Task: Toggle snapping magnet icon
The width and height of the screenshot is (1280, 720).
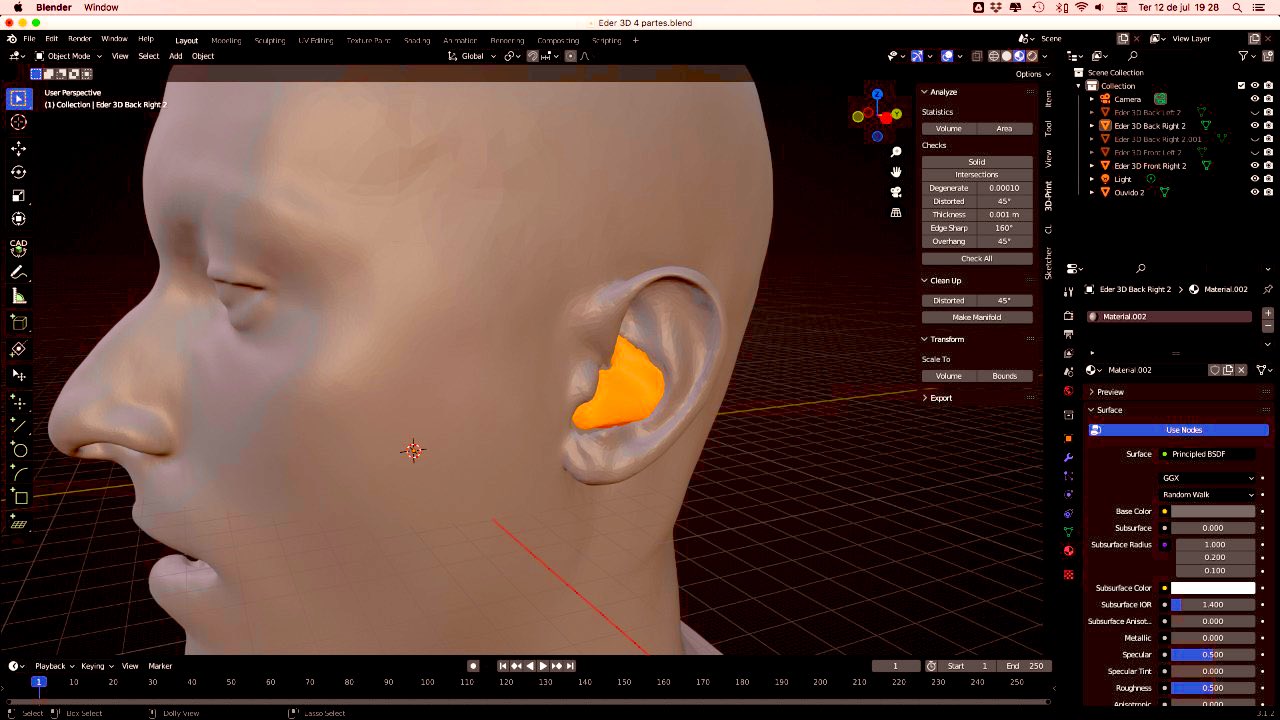Action: click(x=533, y=56)
